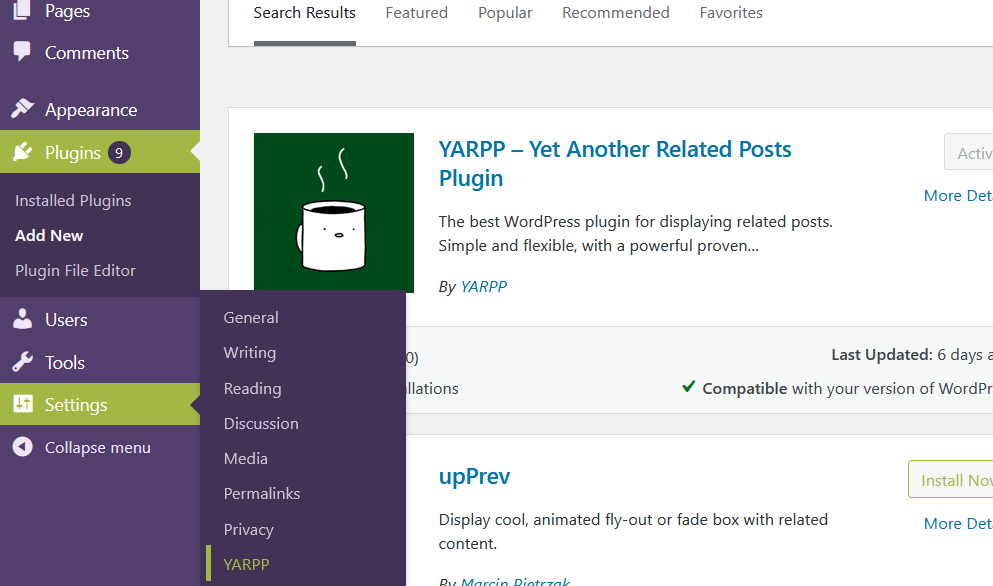
Task: Switch to the Popular tab
Action: pos(505,13)
